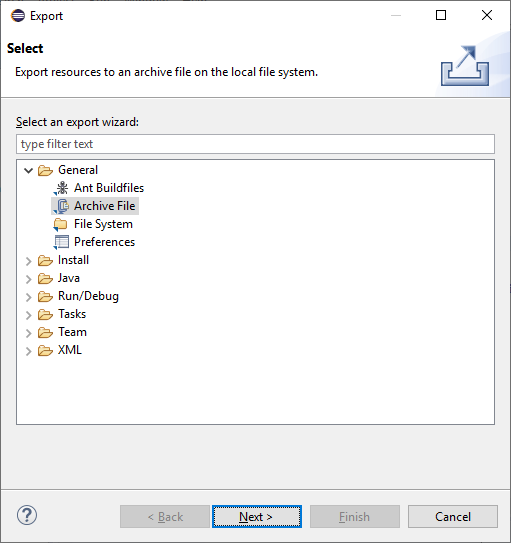Click the General folder icon

pos(45,170)
